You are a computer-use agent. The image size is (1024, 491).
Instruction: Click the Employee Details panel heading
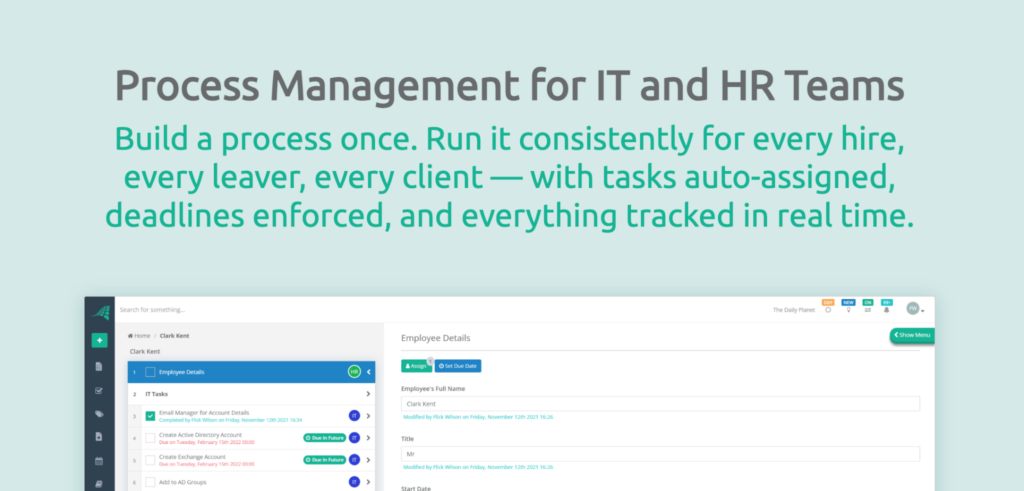(436, 338)
